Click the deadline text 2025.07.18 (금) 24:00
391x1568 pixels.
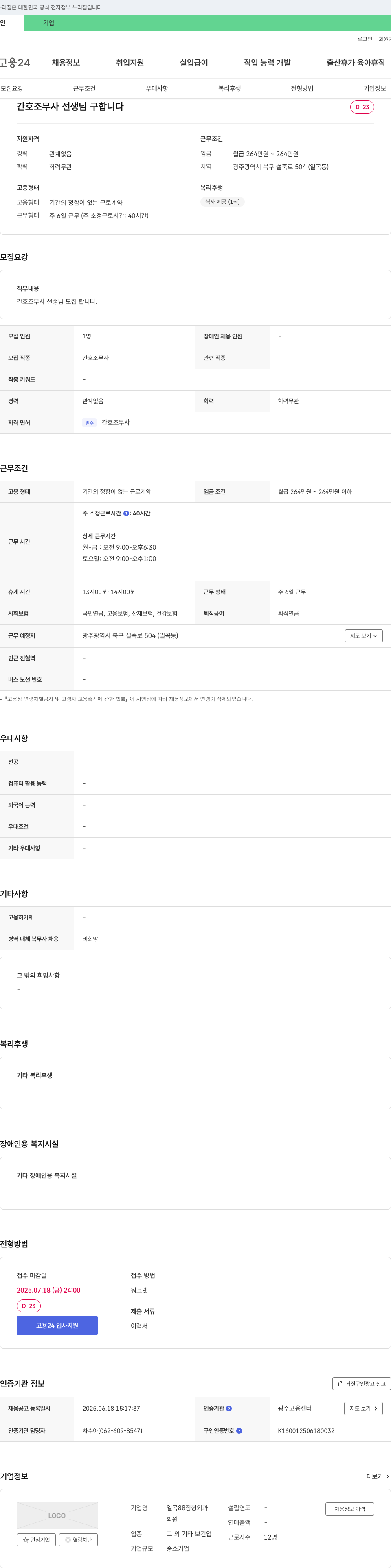pyautogui.click(x=49, y=1291)
